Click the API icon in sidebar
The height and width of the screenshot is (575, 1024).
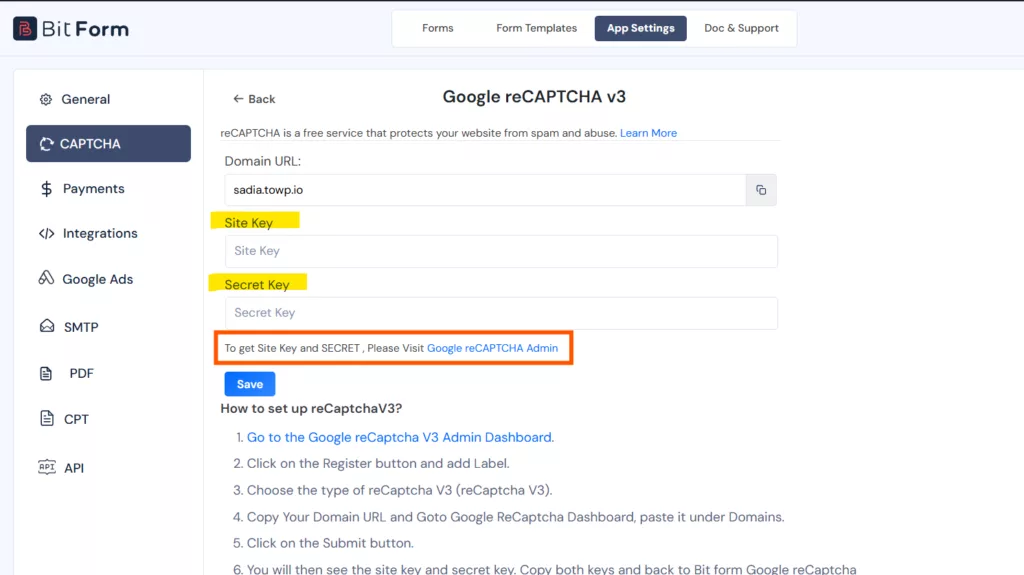(46, 467)
